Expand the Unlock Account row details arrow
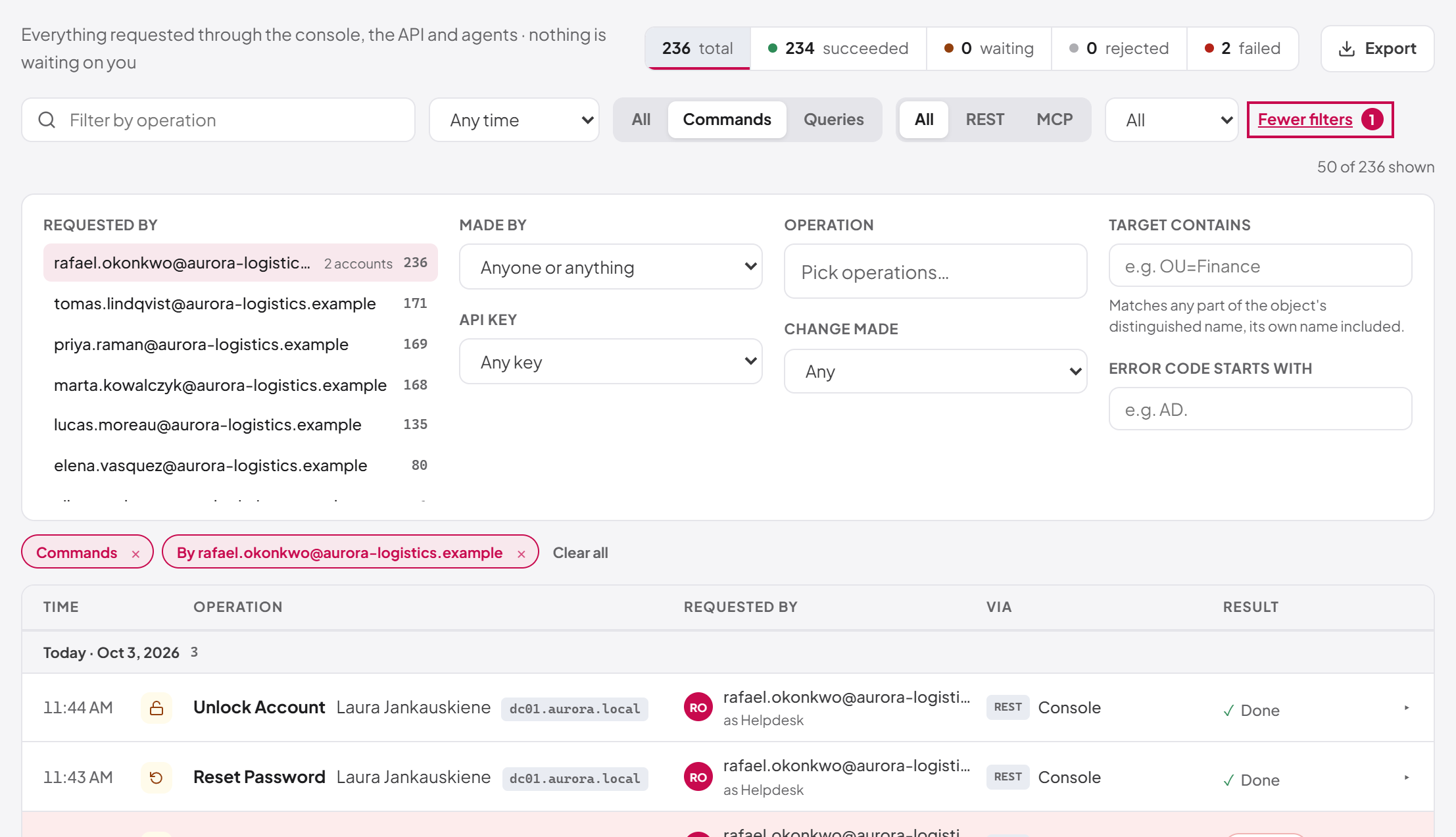The width and height of the screenshot is (1456, 837). point(1407,708)
